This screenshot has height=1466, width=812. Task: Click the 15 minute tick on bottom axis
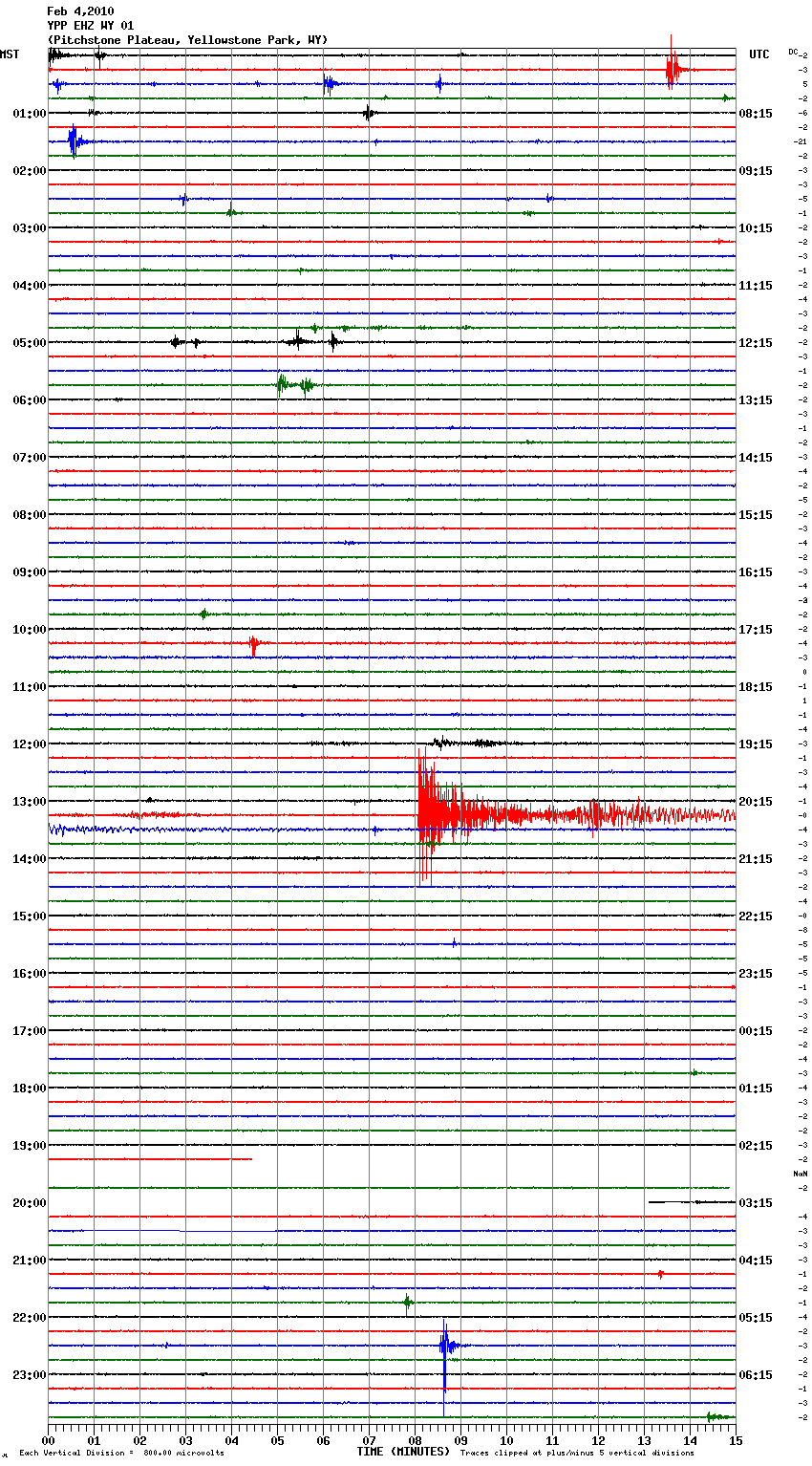tap(735, 1440)
